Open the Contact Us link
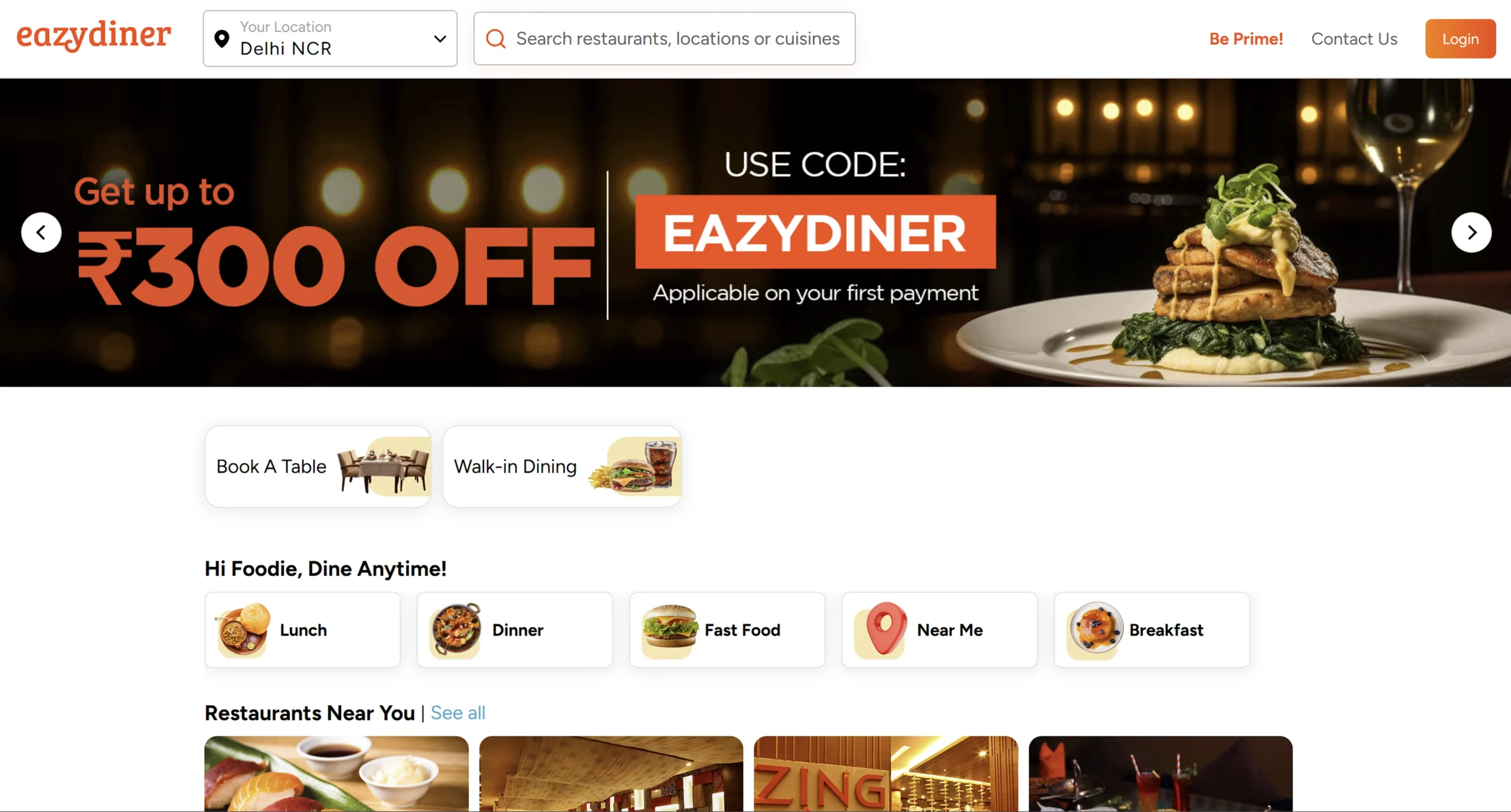 click(1354, 39)
